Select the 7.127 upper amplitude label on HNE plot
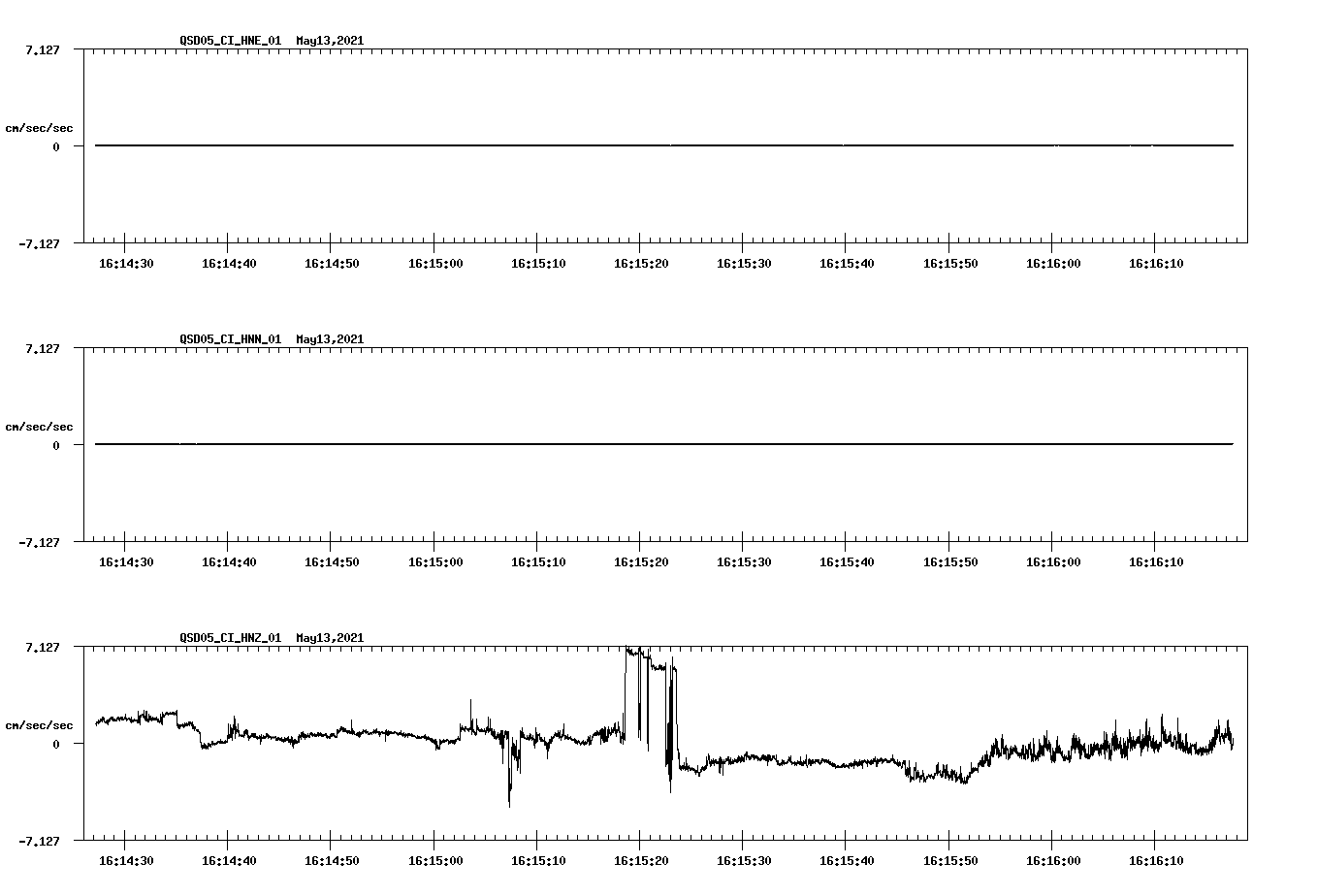Viewport: 1317px width, 896px height. 41,48
